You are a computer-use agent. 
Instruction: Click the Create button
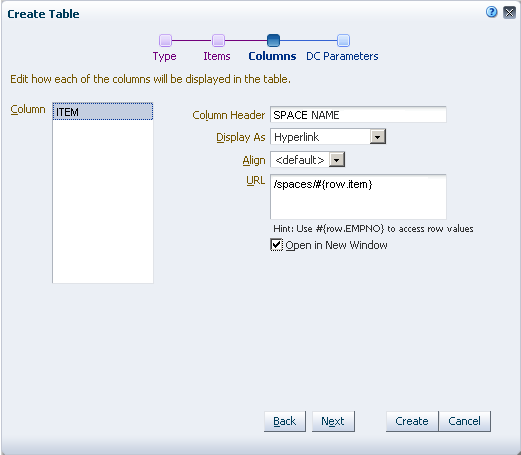click(412, 421)
